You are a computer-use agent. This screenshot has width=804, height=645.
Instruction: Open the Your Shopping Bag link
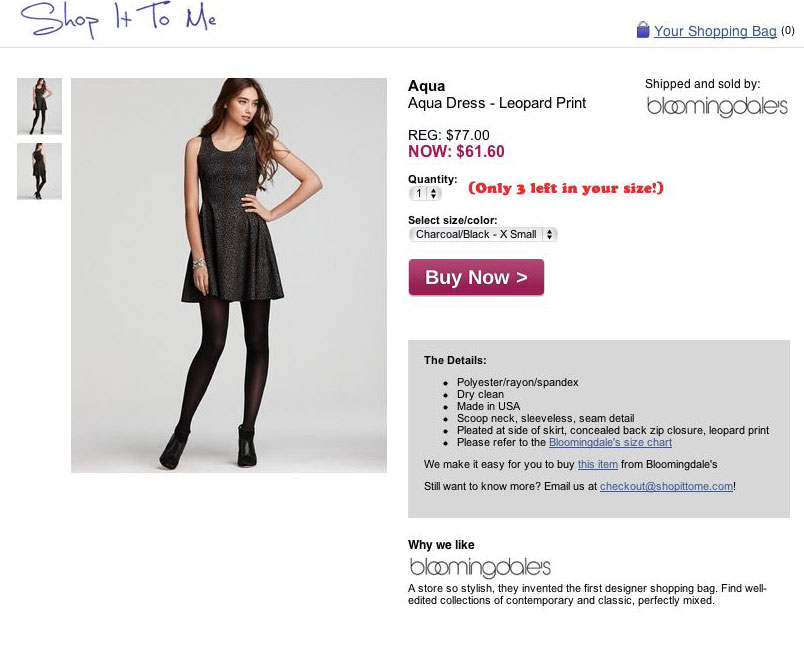[x=715, y=31]
